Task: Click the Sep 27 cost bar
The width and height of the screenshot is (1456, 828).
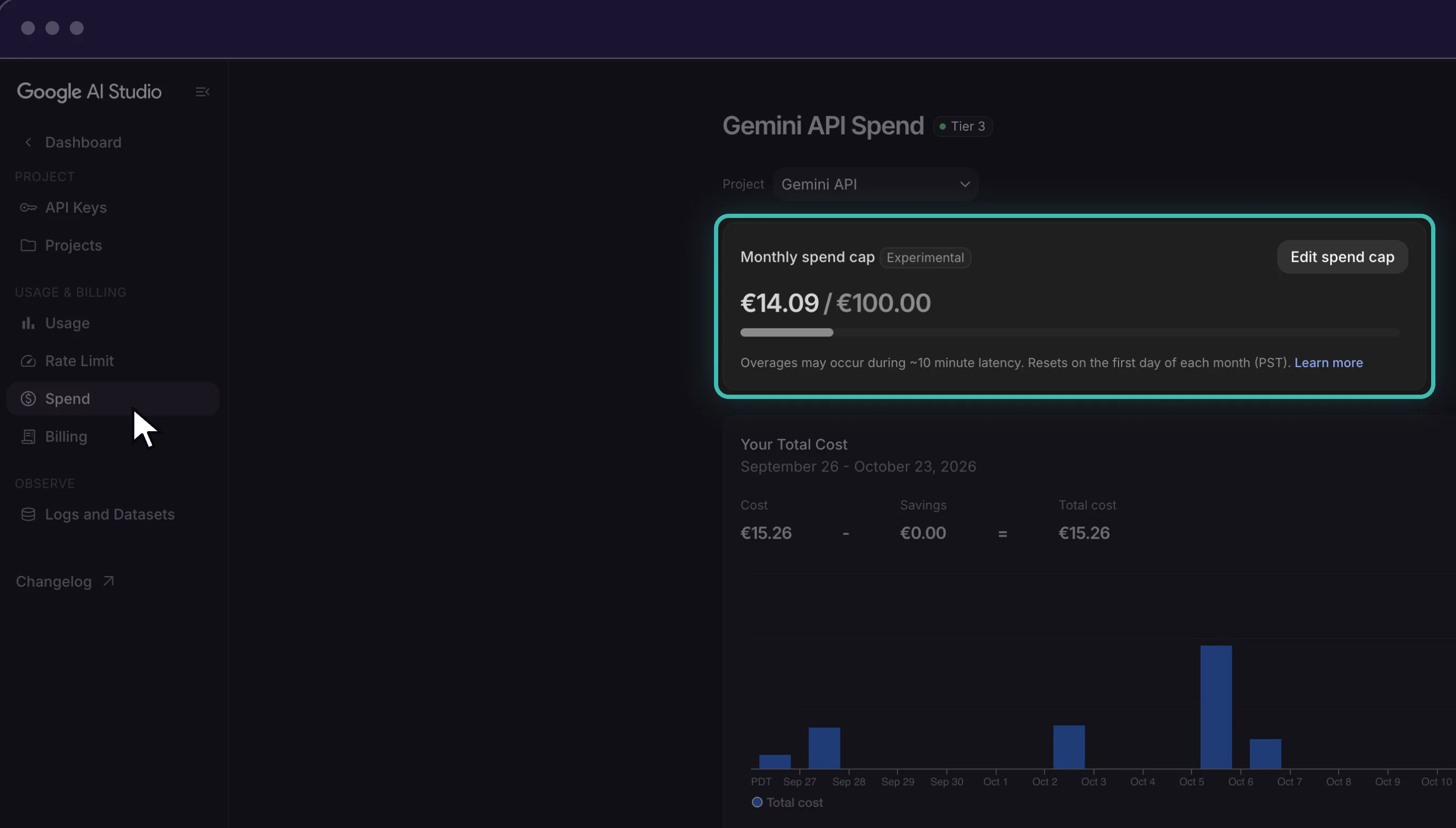Action: coord(824,749)
